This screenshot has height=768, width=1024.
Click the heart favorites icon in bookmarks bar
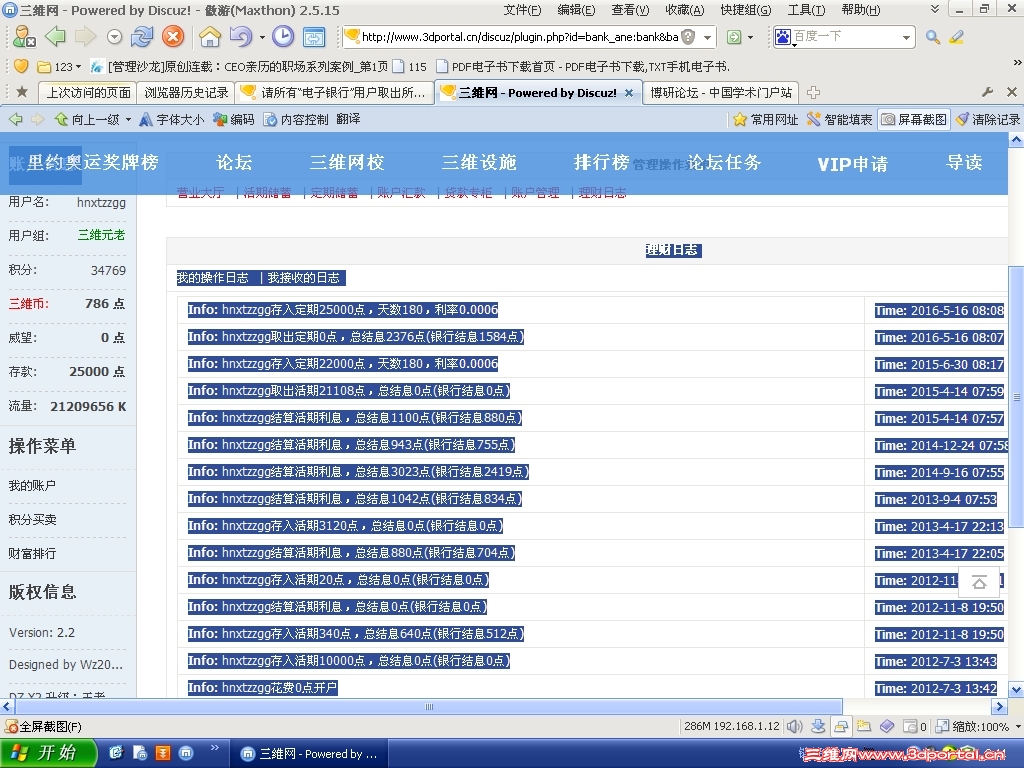[x=21, y=66]
